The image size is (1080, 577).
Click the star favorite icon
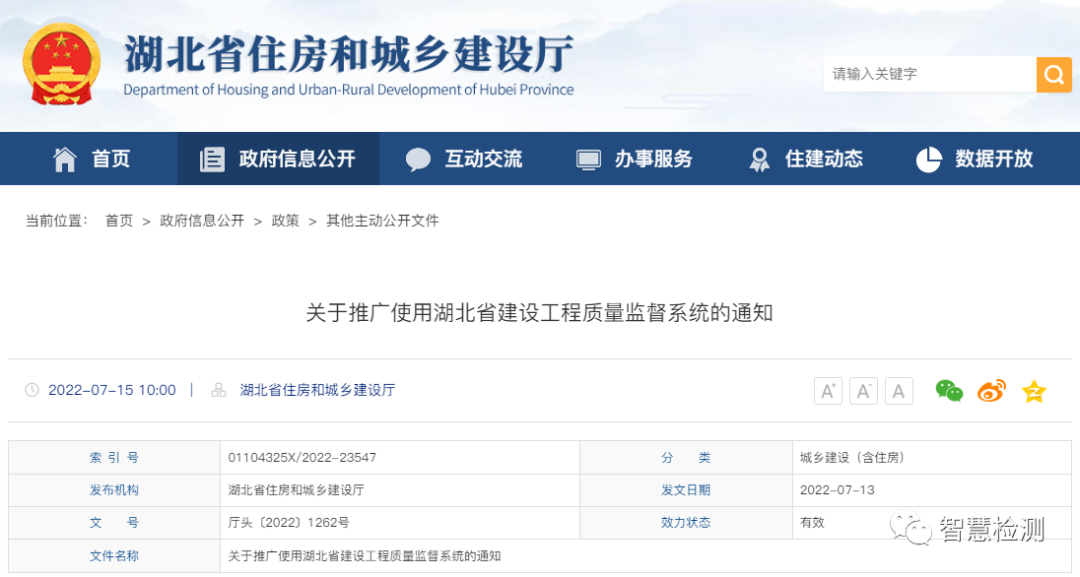pyautogui.click(x=1033, y=391)
